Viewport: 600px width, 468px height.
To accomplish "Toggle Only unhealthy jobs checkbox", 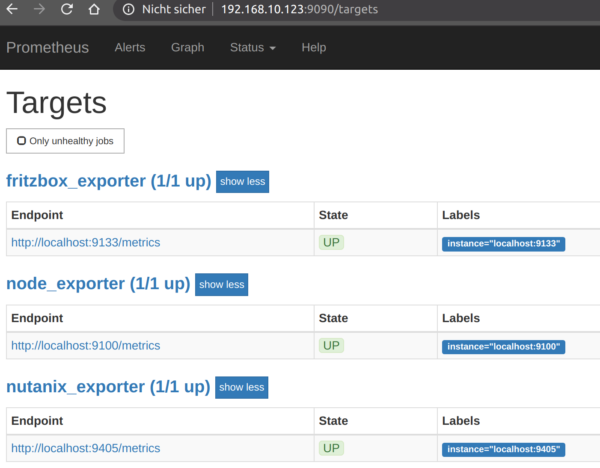I will click(21, 141).
